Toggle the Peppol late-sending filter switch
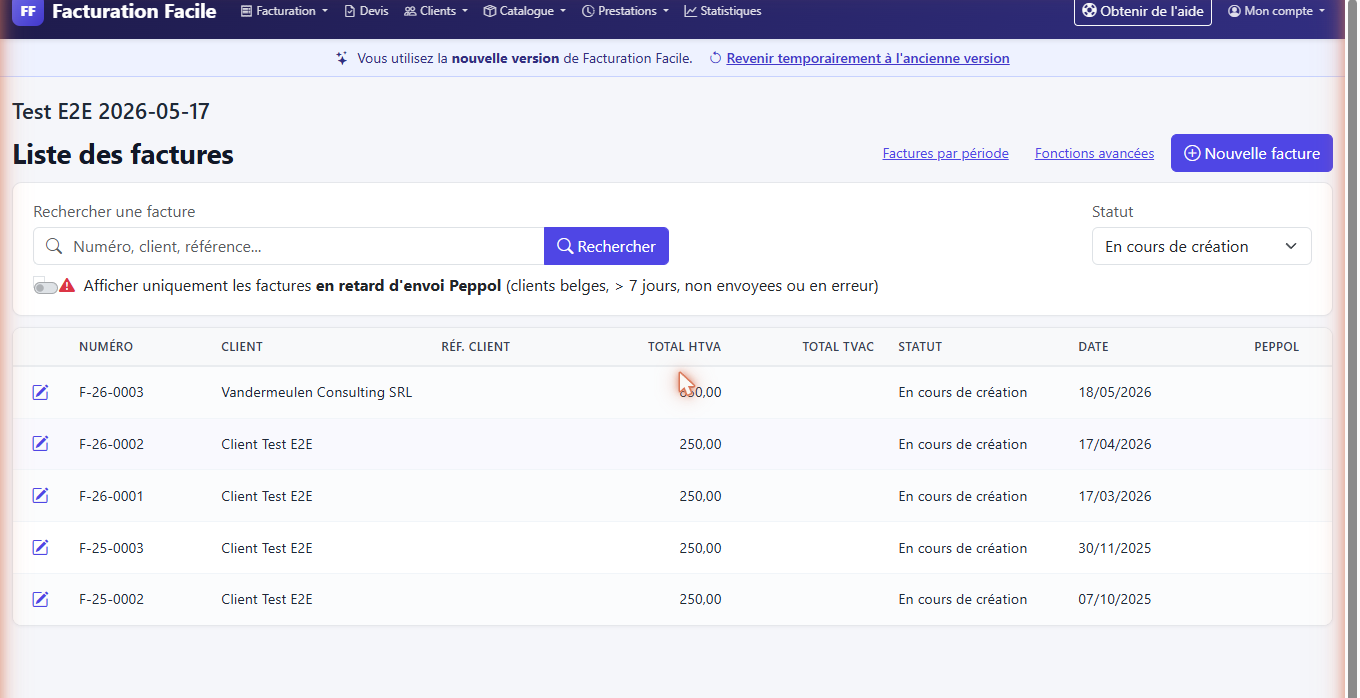Screen dimensions: 1360x698 coord(45,287)
